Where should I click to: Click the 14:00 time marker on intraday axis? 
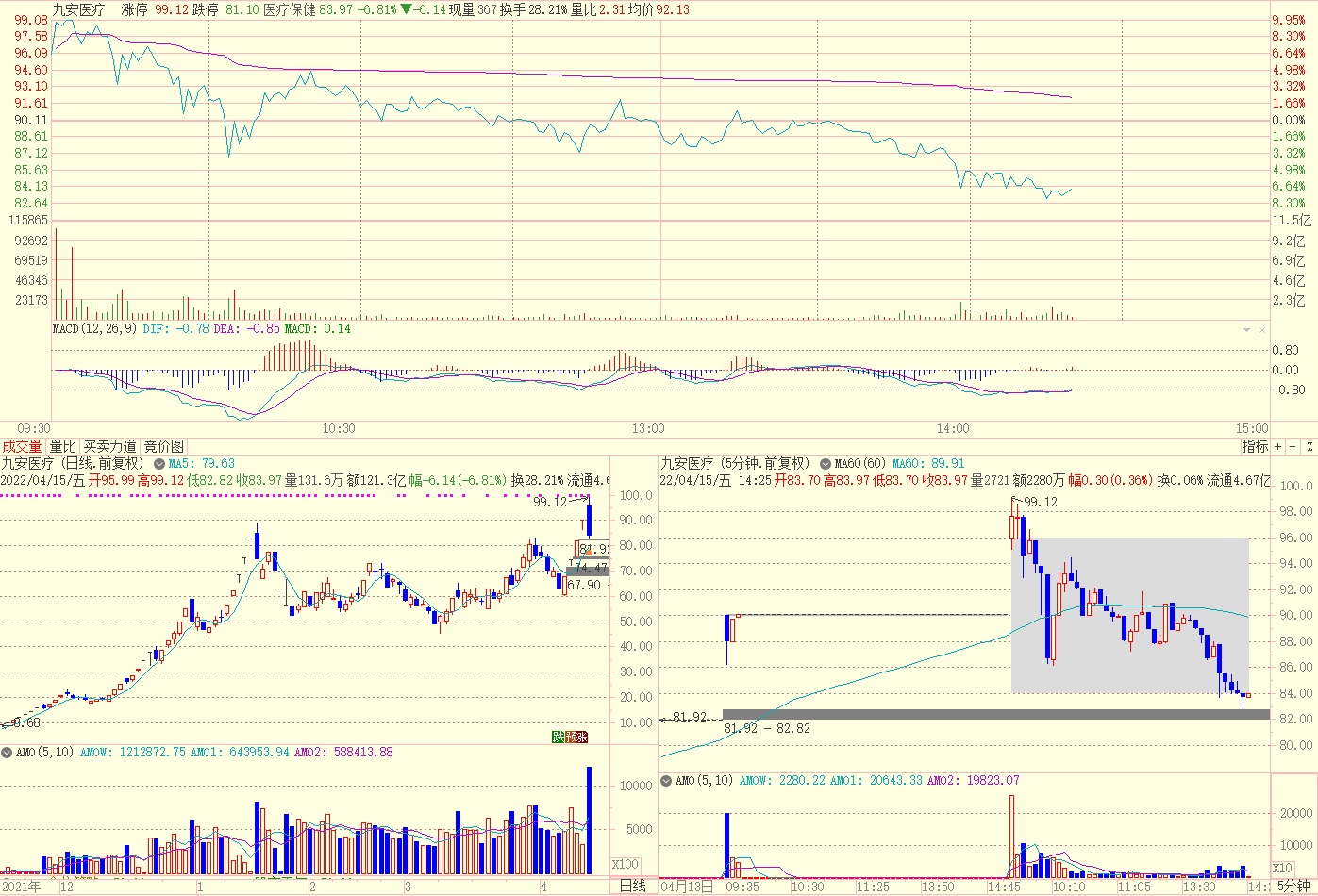954,428
